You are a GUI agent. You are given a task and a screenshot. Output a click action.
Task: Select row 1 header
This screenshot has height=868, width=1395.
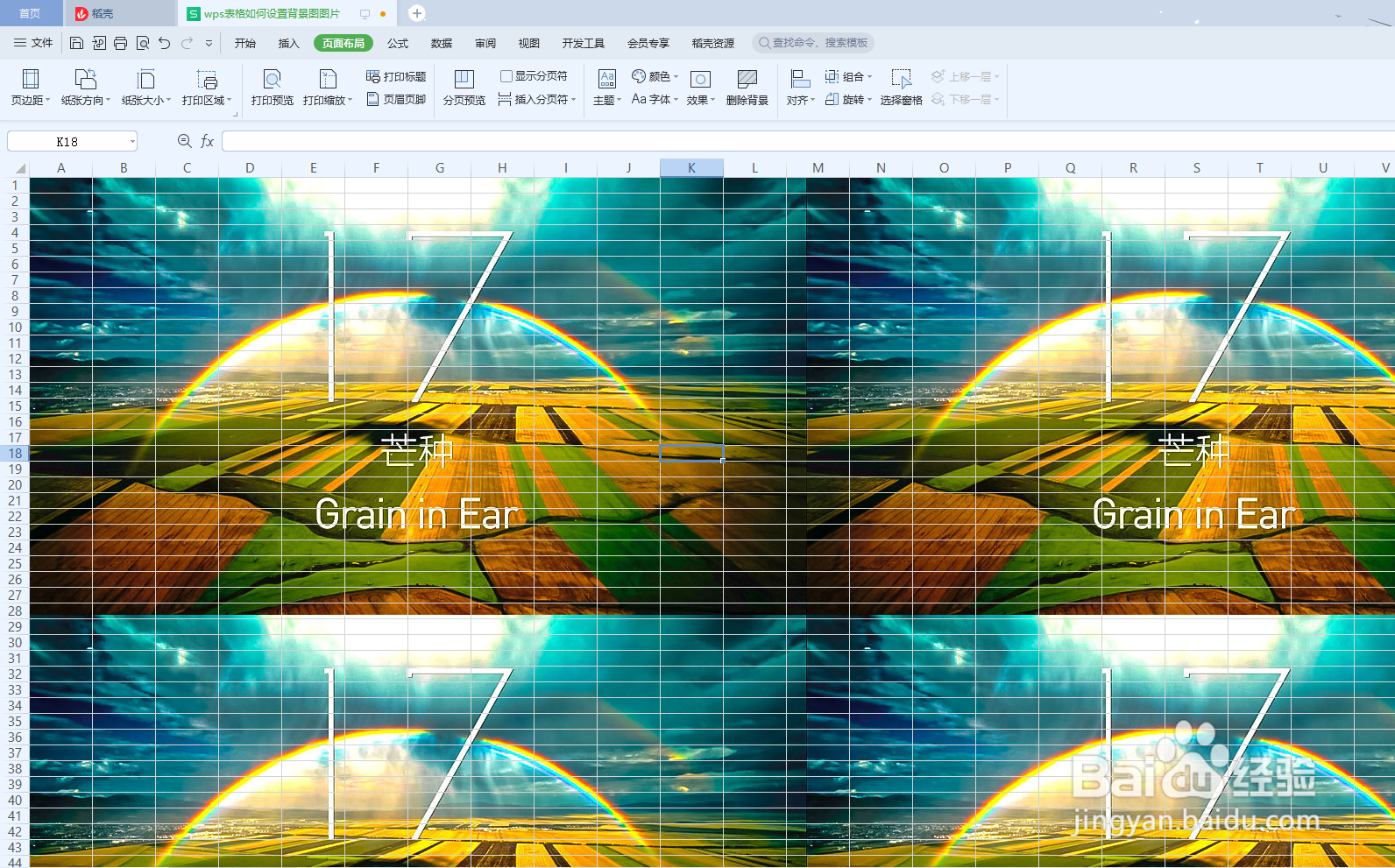coord(15,185)
